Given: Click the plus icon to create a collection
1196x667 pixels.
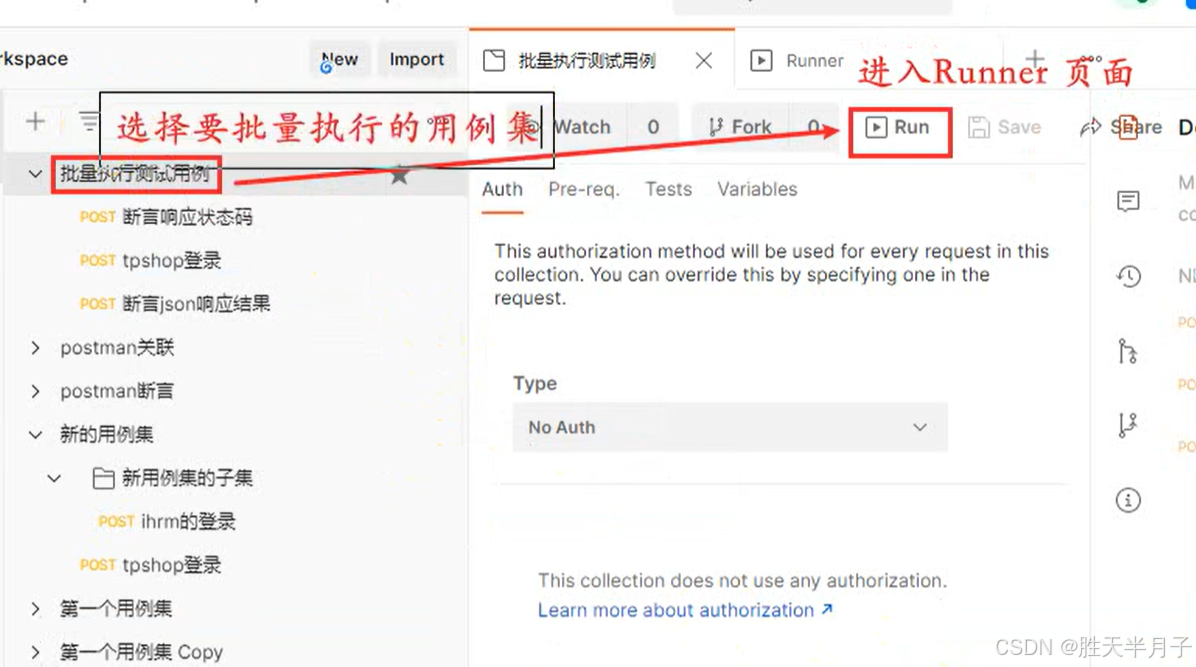Looking at the screenshot, I should tap(35, 121).
